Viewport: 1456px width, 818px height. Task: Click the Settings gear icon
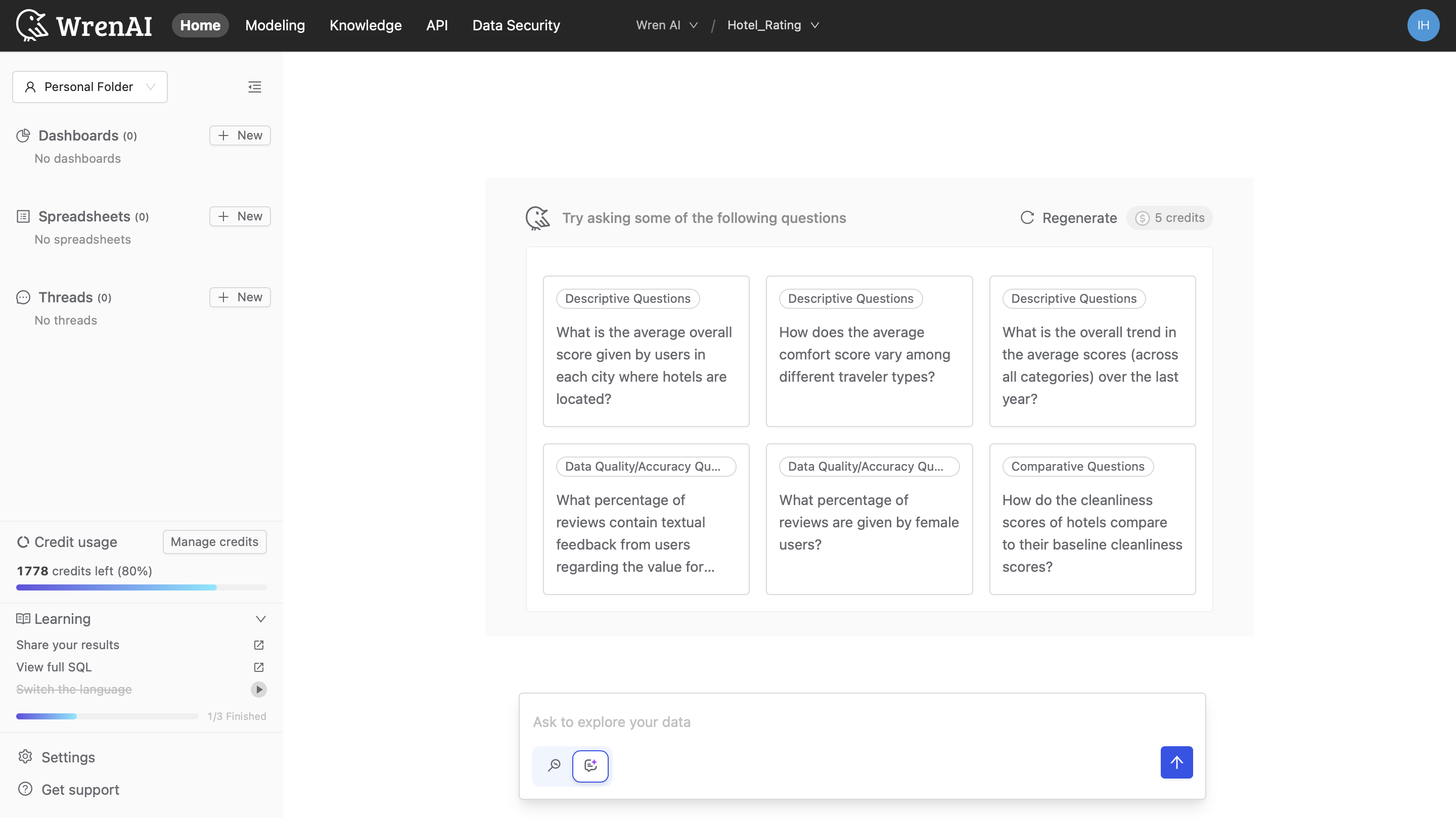[25, 756]
